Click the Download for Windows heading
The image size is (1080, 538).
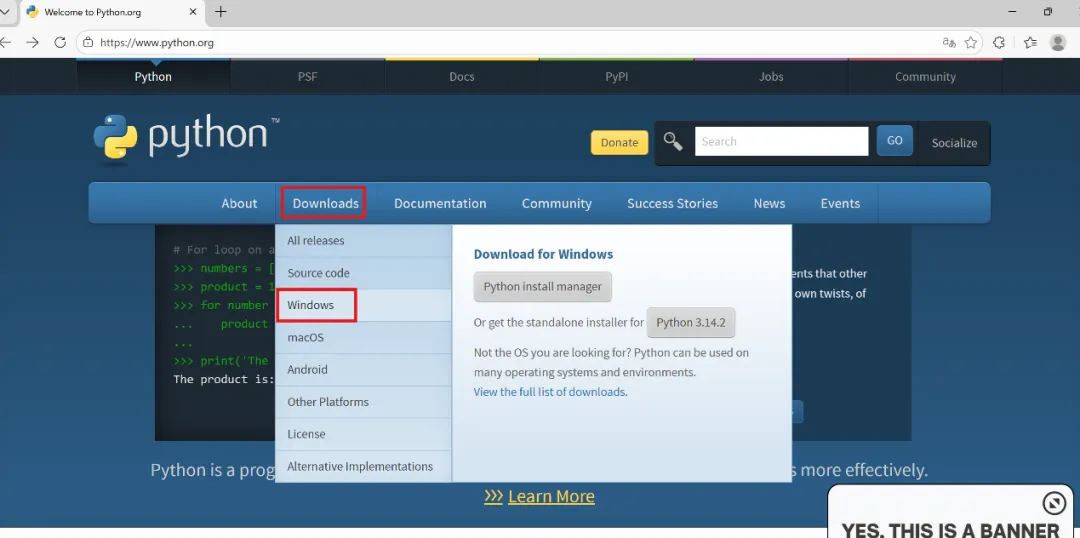pos(543,254)
